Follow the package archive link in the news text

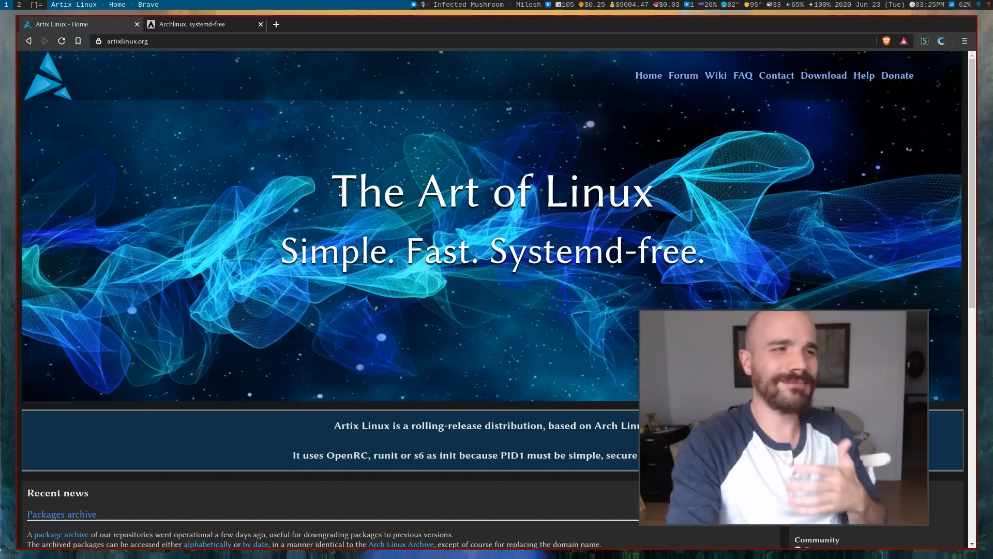pyautogui.click(x=61, y=535)
